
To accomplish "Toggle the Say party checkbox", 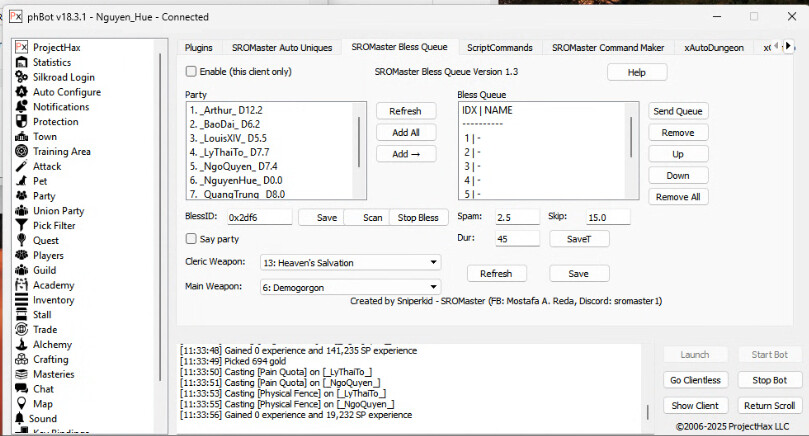I will [x=191, y=239].
